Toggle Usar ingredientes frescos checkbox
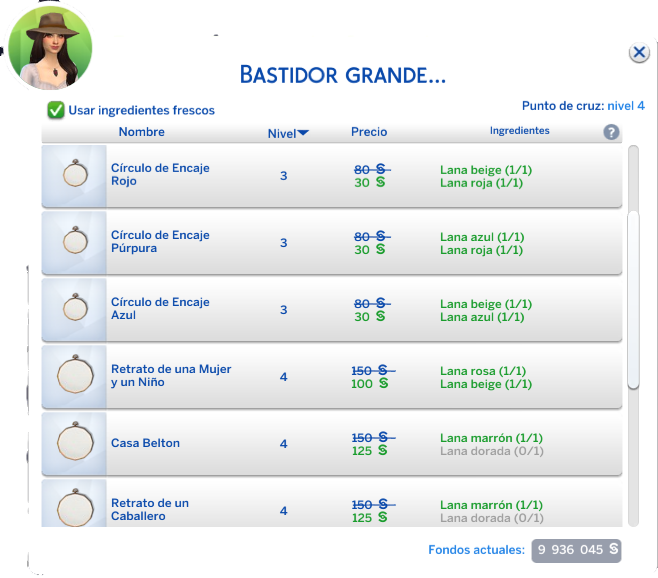 pyautogui.click(x=56, y=110)
